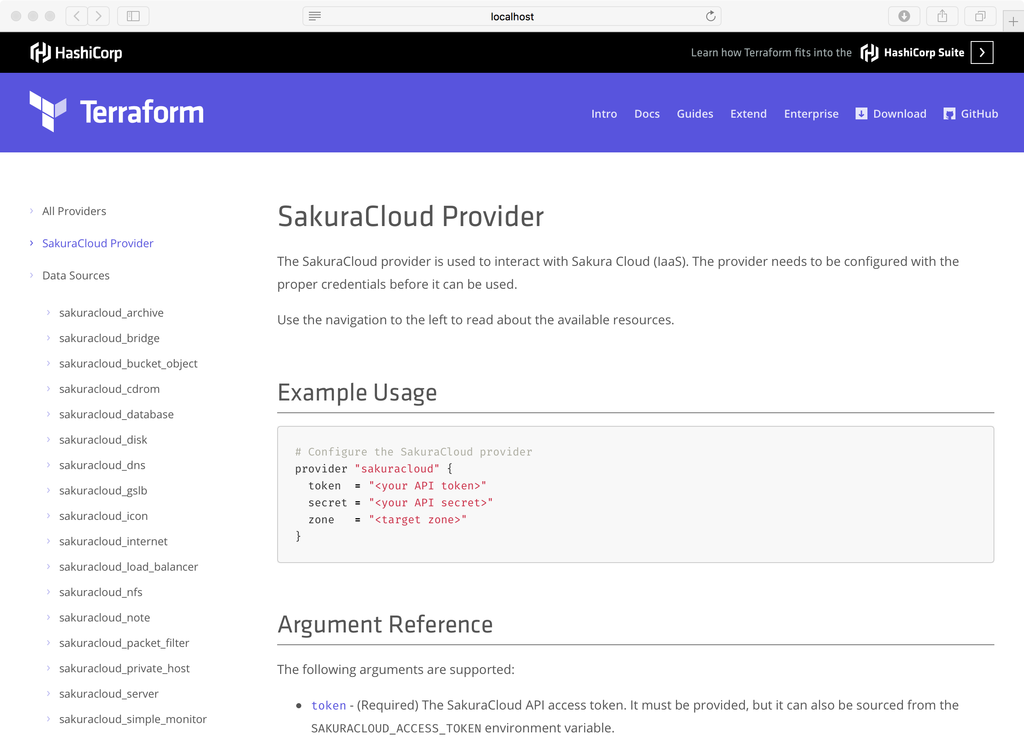1024x740 pixels.
Task: Open the Download nav link text
Action: [x=899, y=114]
